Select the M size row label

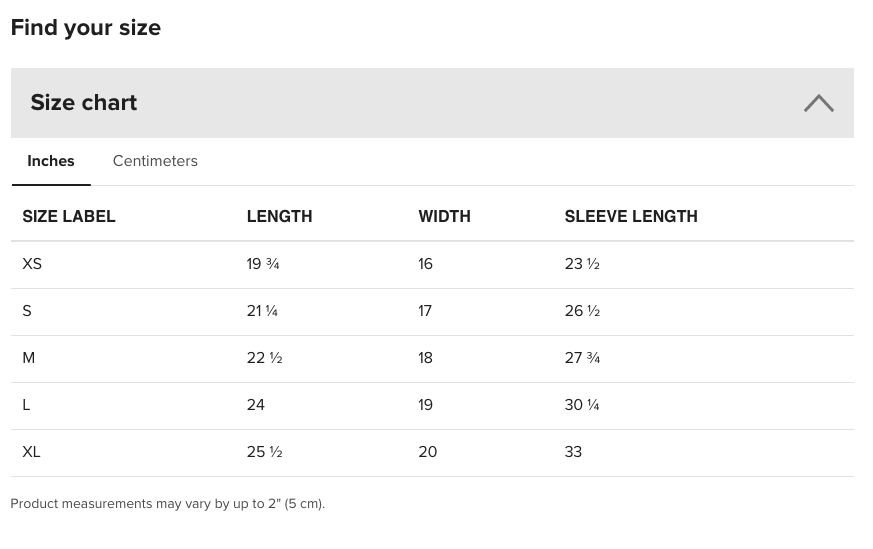(x=28, y=358)
